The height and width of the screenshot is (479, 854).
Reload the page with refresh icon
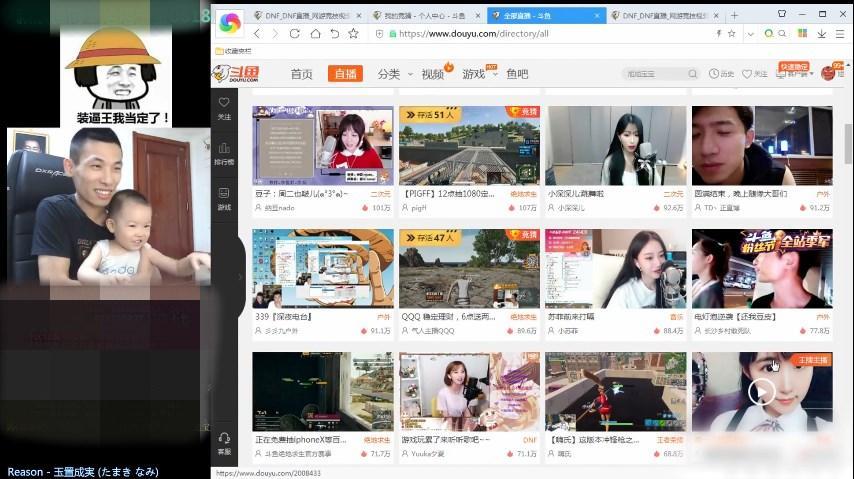point(297,33)
